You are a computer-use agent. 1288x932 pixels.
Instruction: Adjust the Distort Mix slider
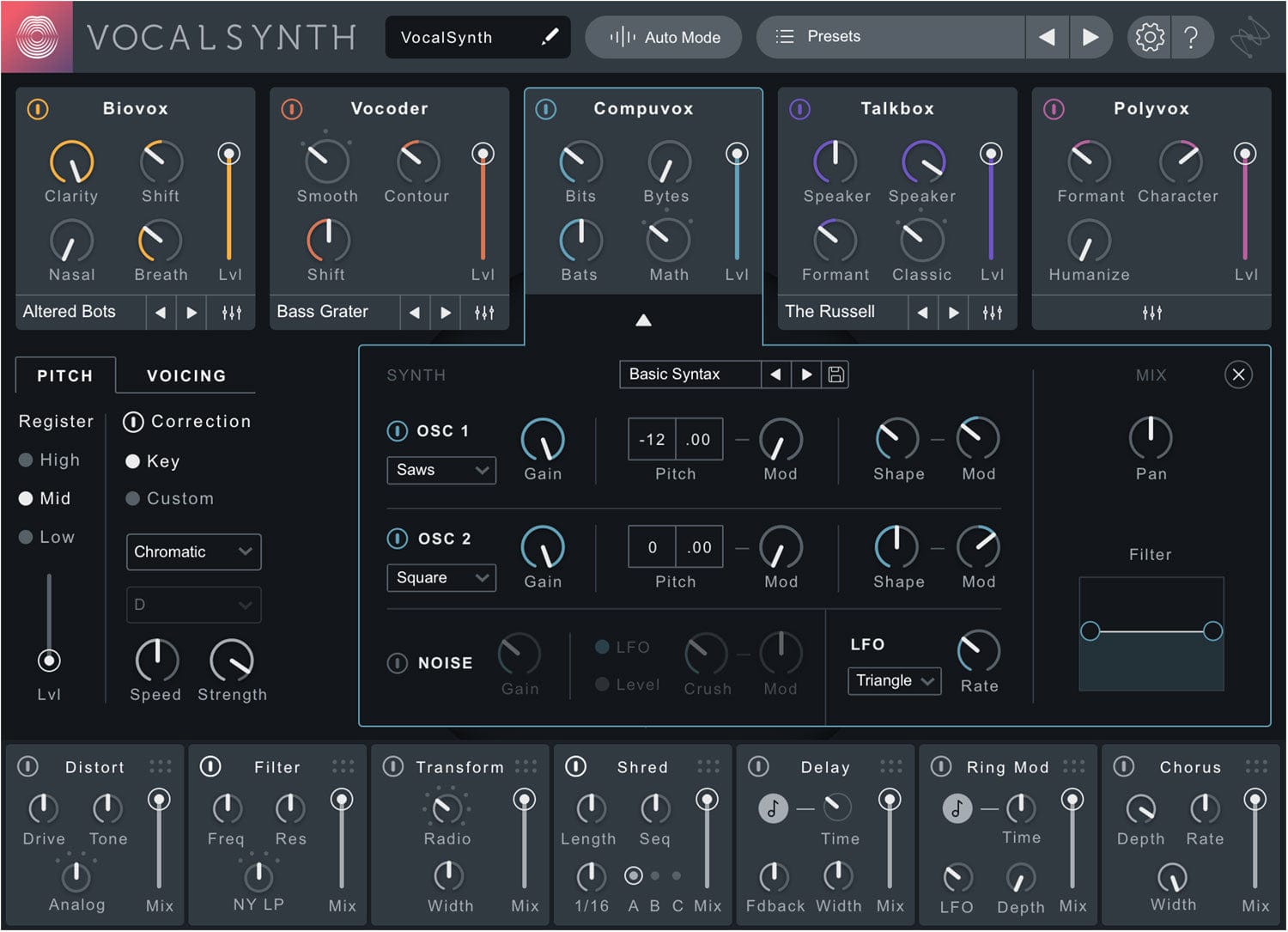pos(159,840)
